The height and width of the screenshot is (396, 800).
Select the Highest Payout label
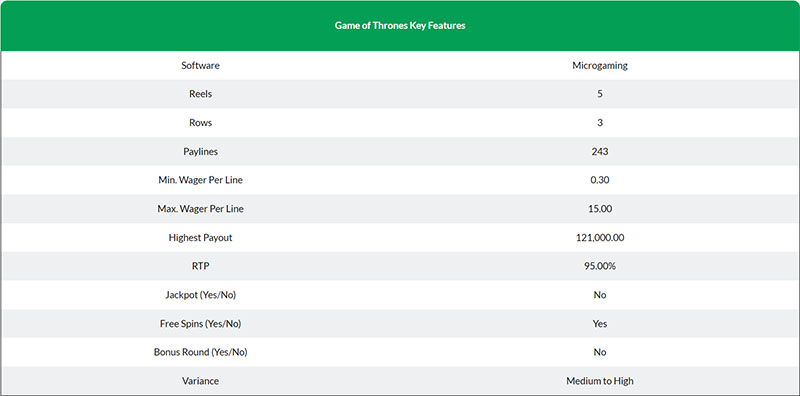click(x=201, y=238)
